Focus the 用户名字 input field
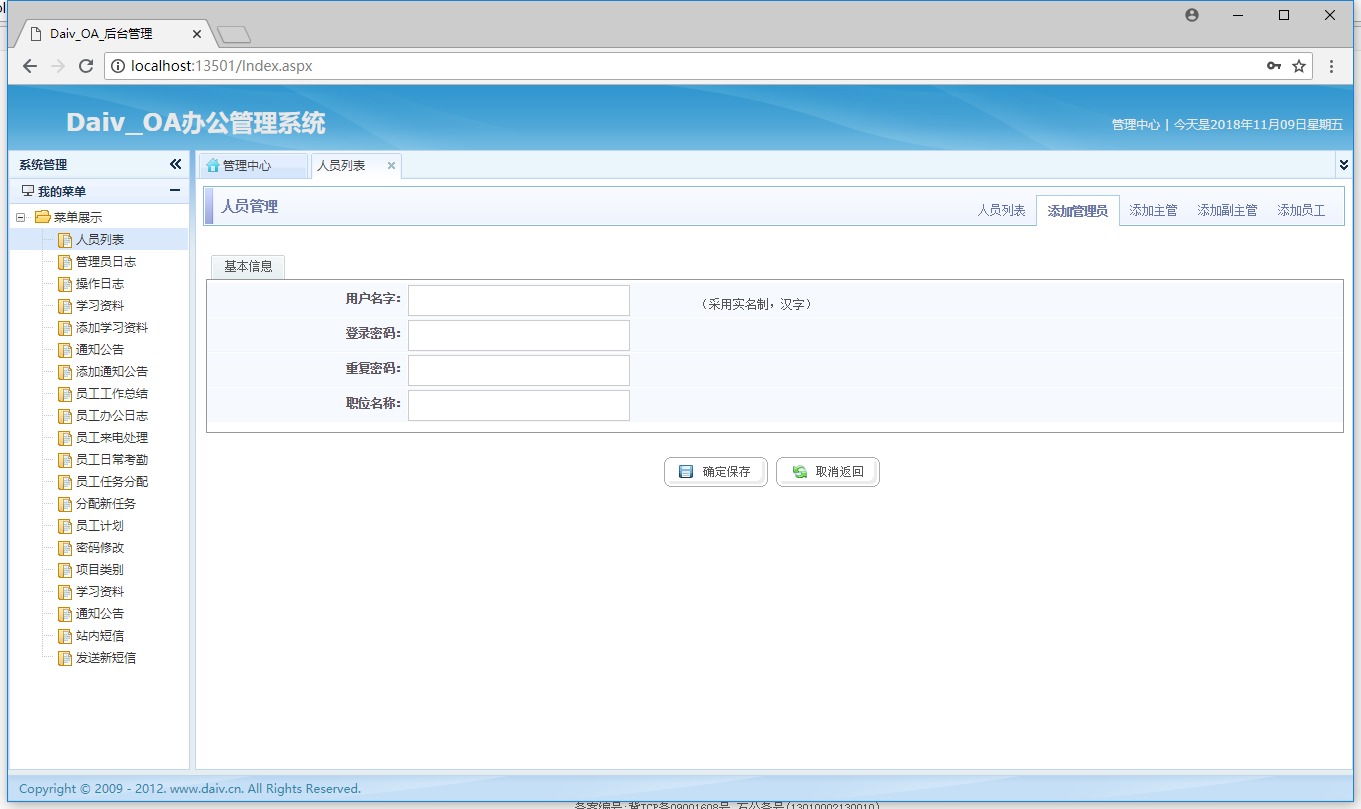Screen dimensions: 1361x809 [519, 301]
